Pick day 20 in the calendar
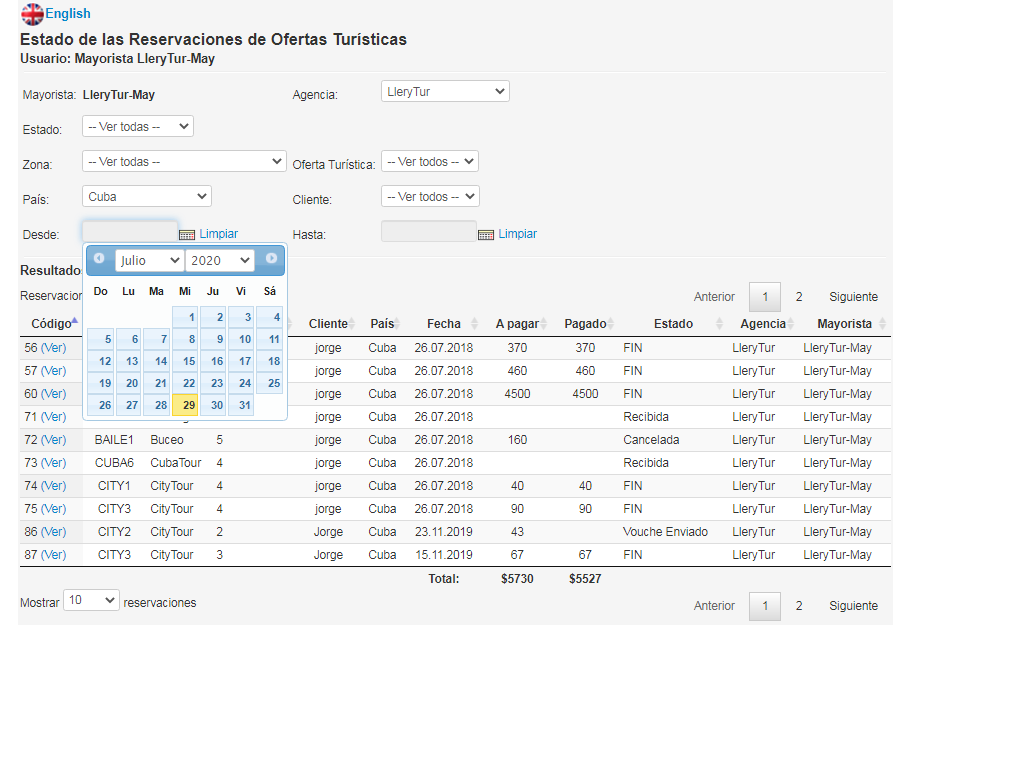Screen dimensions: 1024x768 [x=129, y=383]
